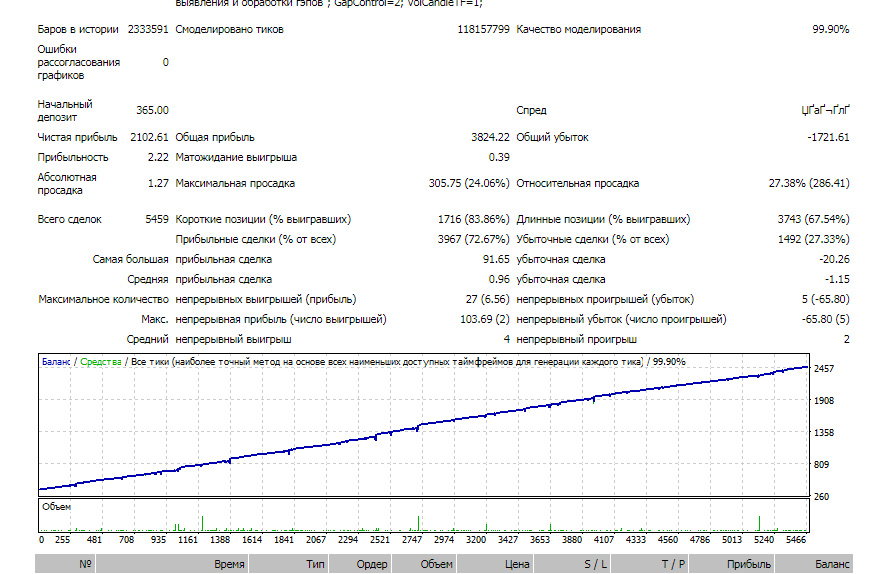The height and width of the screenshot is (574, 891).
Task: Click trade axis tick 2747
Action: click(x=412, y=539)
